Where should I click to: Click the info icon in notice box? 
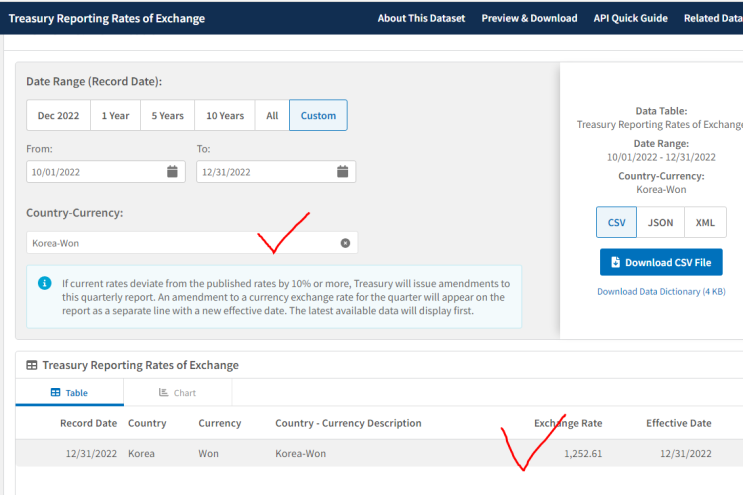click(44, 283)
